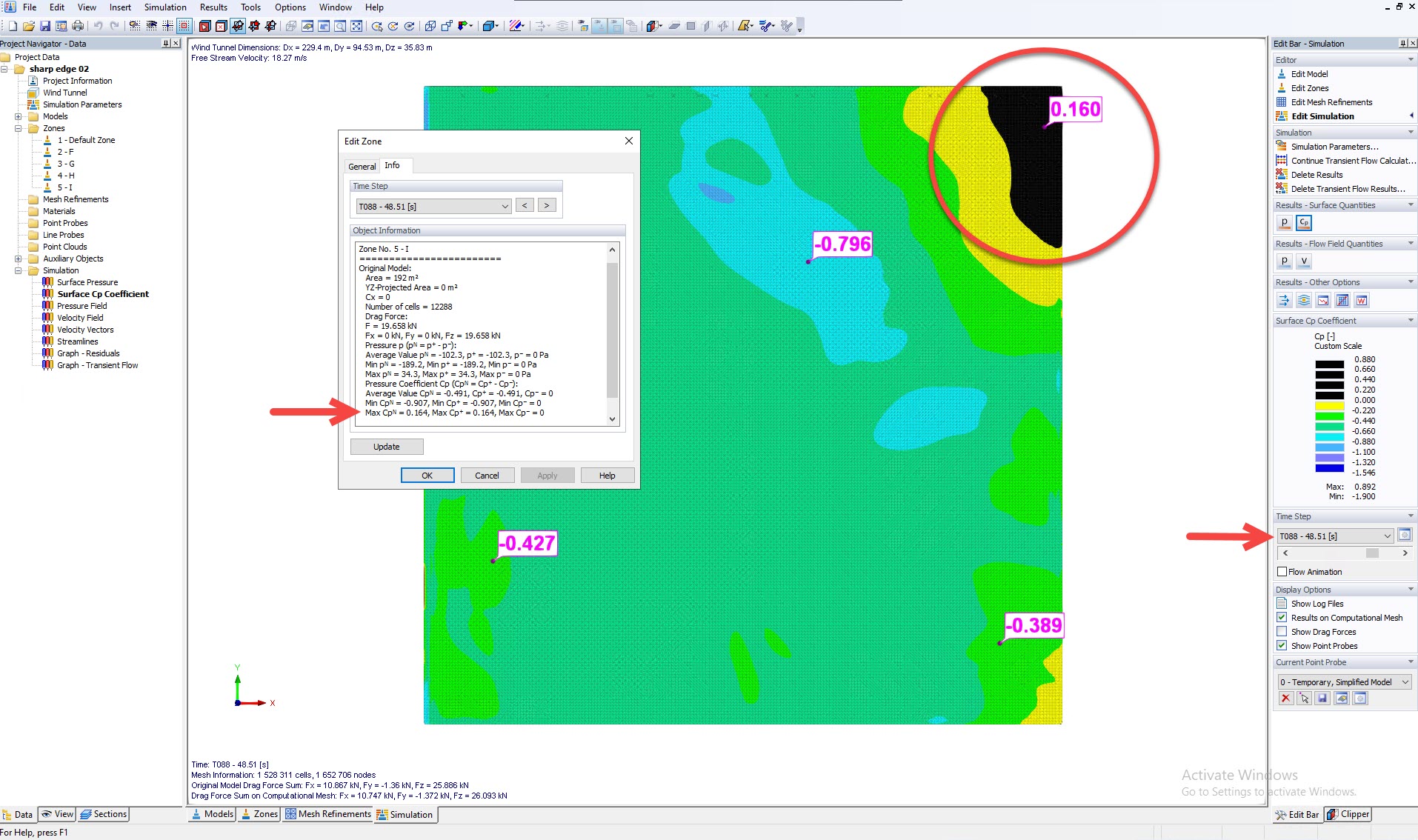
Task: Select Velocity Vectors in Simulation tree
Action: [85, 330]
